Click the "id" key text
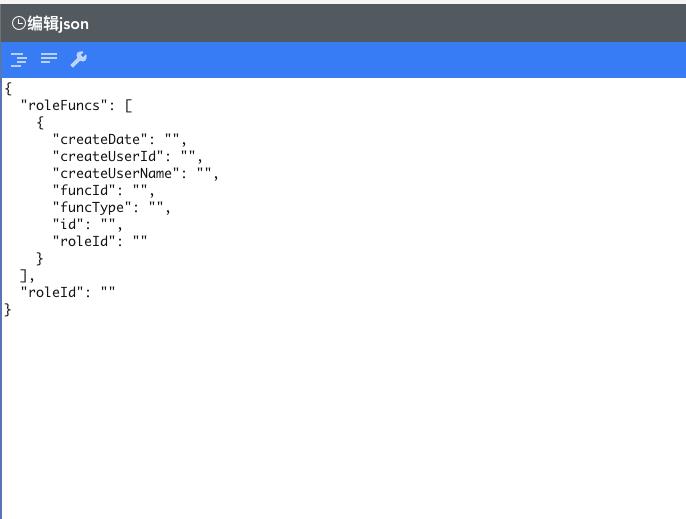This screenshot has width=686, height=519. [x=68, y=224]
